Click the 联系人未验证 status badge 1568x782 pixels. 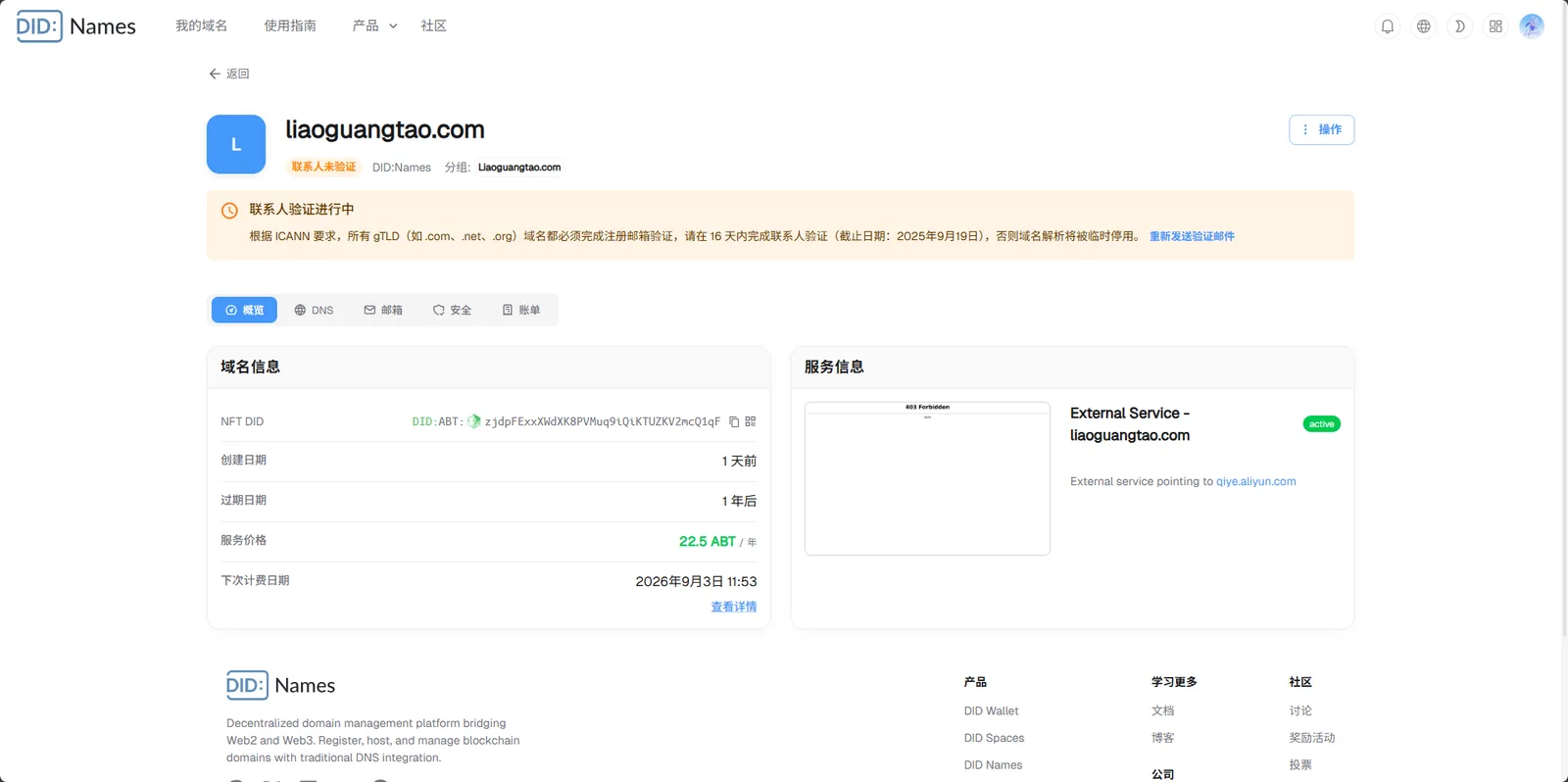323,167
